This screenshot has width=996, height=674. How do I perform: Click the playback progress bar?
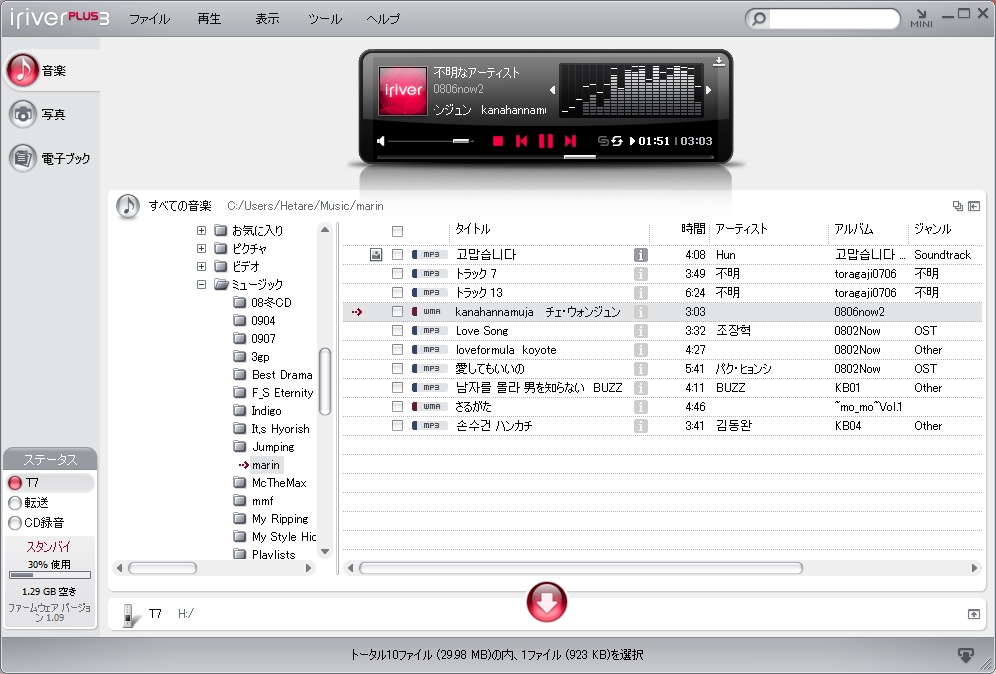[x=544, y=157]
